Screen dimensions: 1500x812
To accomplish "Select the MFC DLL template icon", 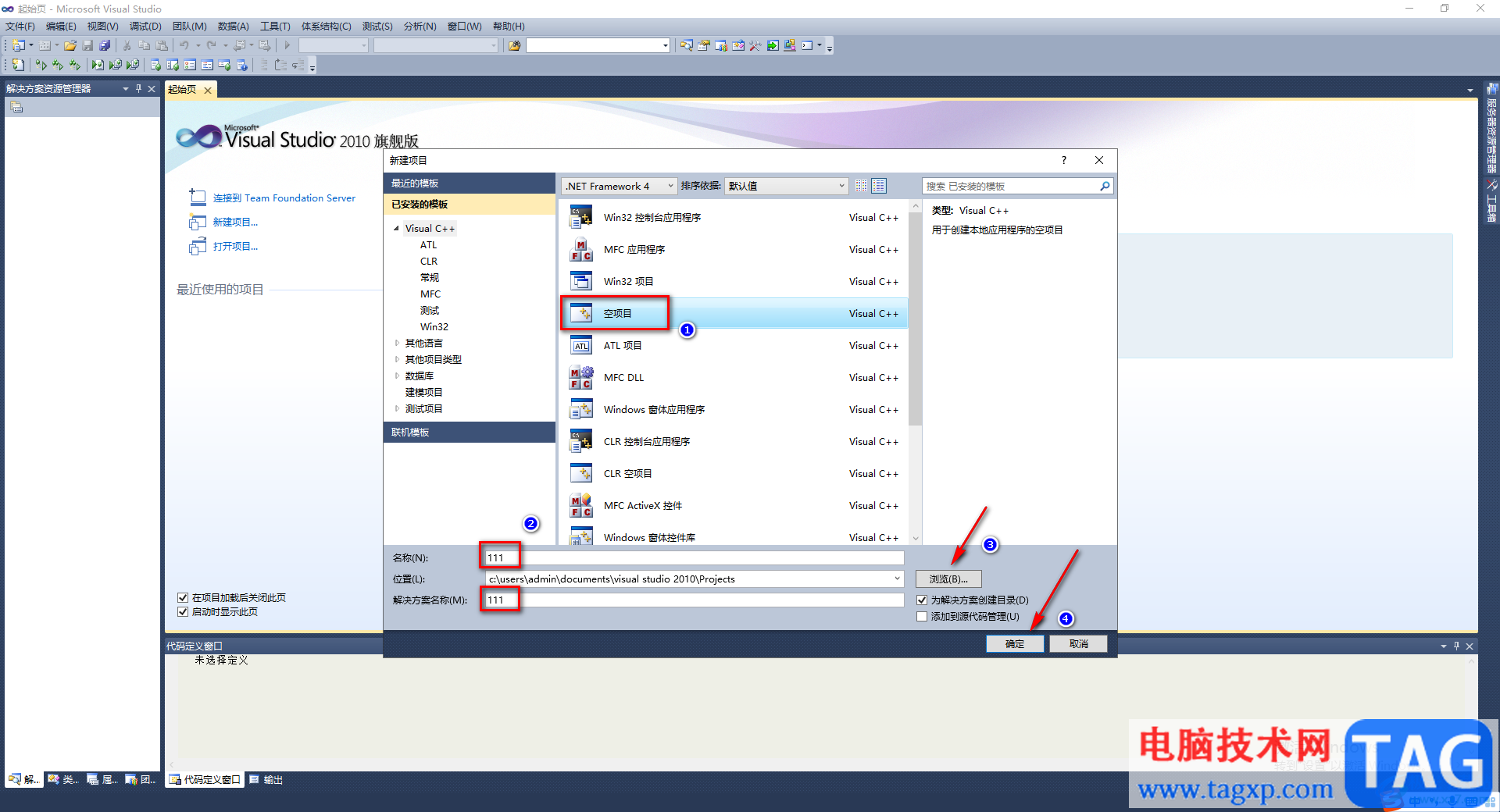I will tap(580, 377).
